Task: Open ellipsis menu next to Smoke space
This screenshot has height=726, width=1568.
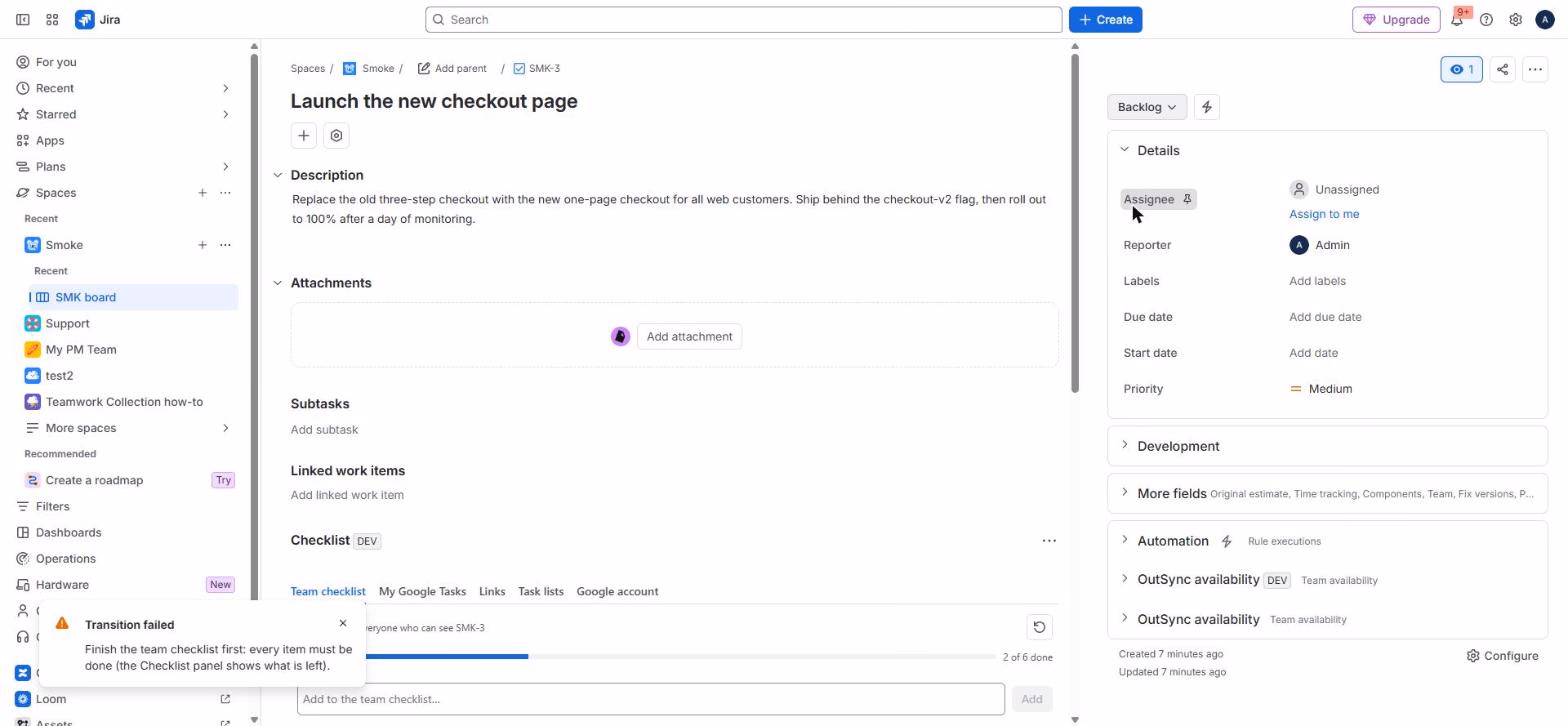Action: tap(225, 245)
